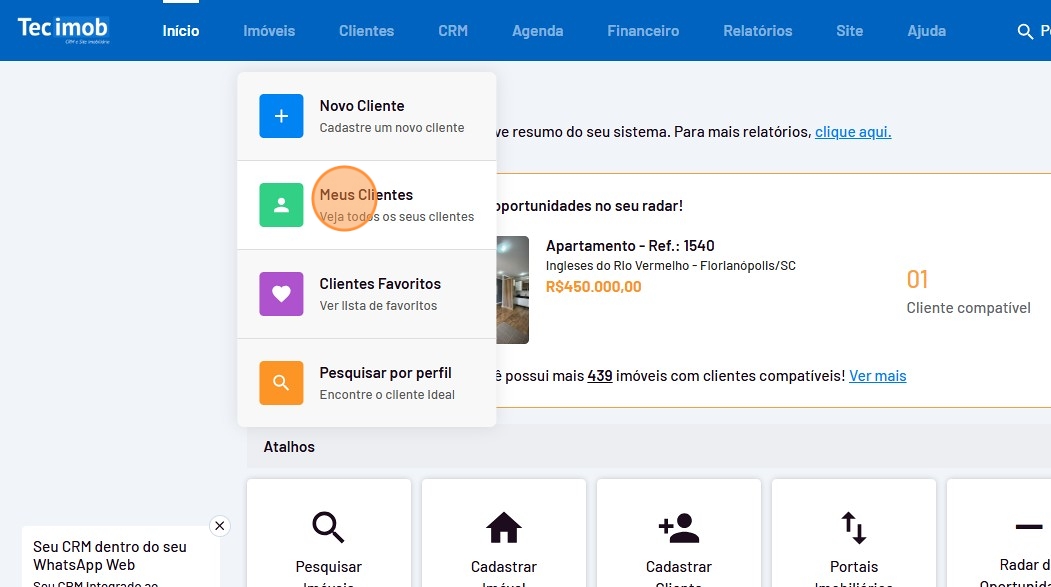Click the Cadastrar Imóvel house icon
The height and width of the screenshot is (587, 1051).
pyautogui.click(x=503, y=527)
